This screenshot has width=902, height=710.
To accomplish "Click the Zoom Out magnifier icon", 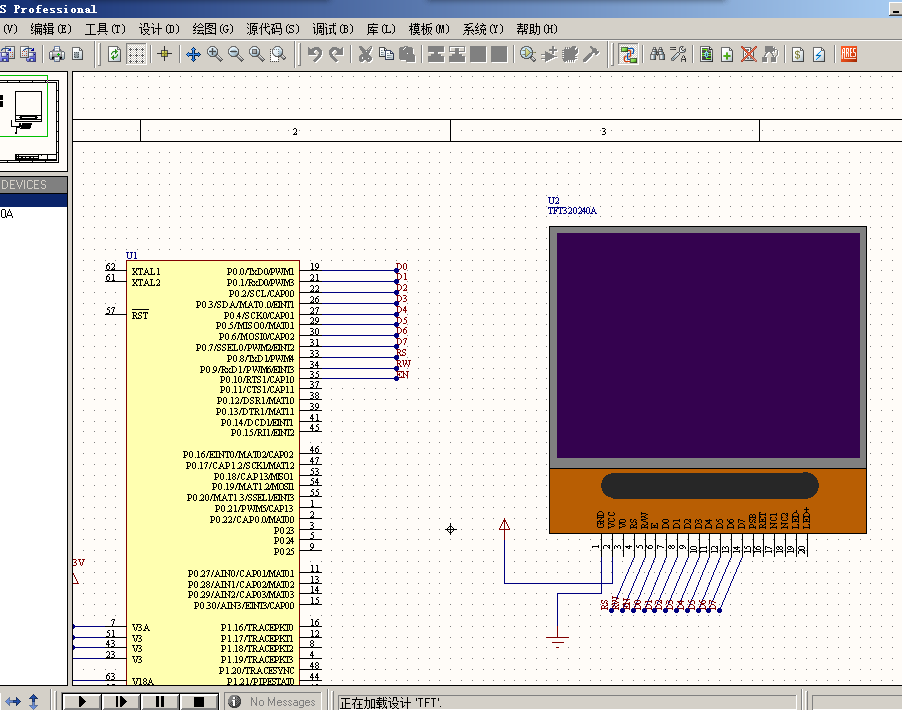I will (x=236, y=54).
